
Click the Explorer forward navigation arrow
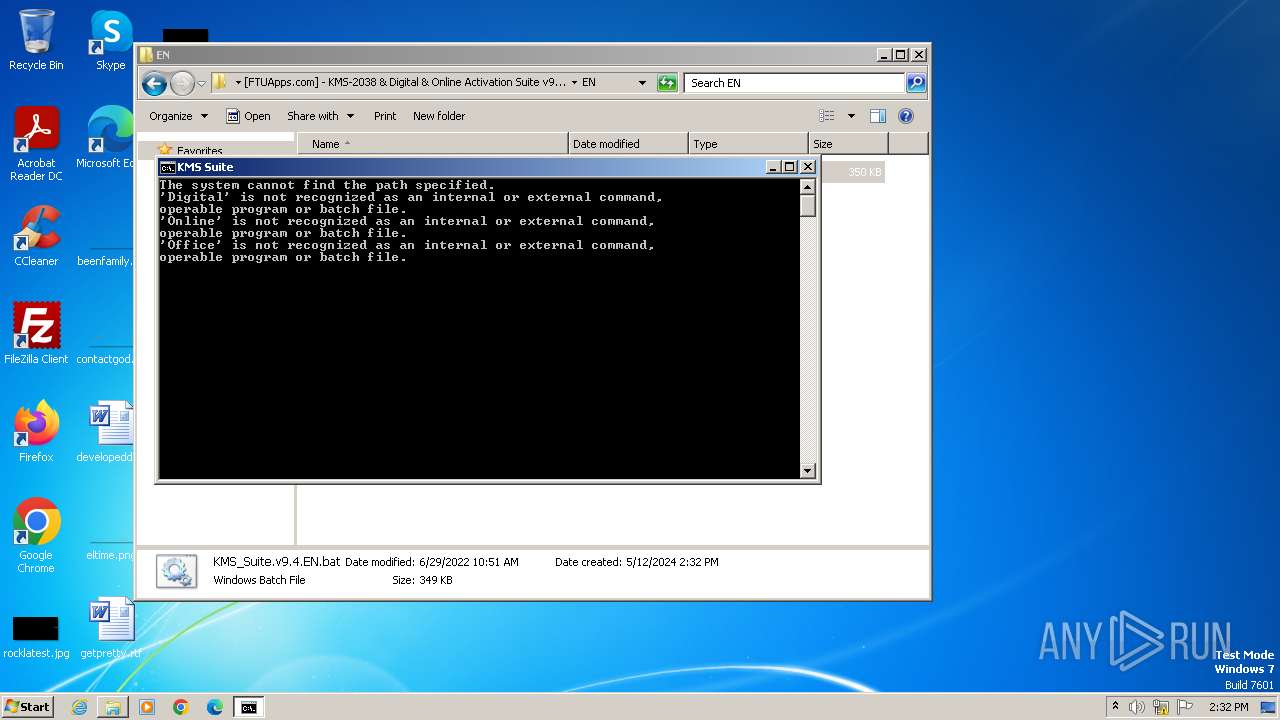tap(182, 83)
